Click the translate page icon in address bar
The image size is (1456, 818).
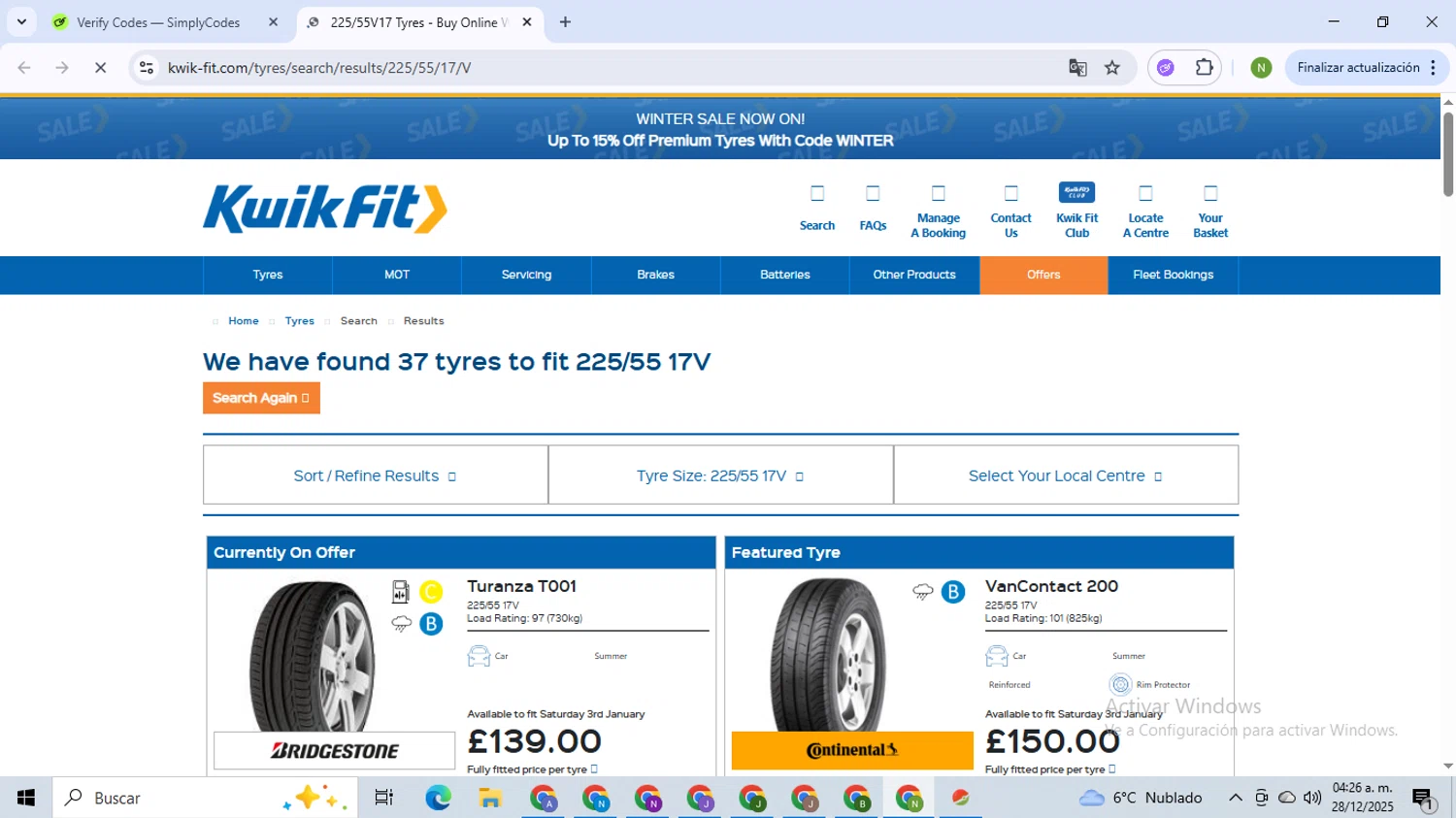(x=1077, y=68)
